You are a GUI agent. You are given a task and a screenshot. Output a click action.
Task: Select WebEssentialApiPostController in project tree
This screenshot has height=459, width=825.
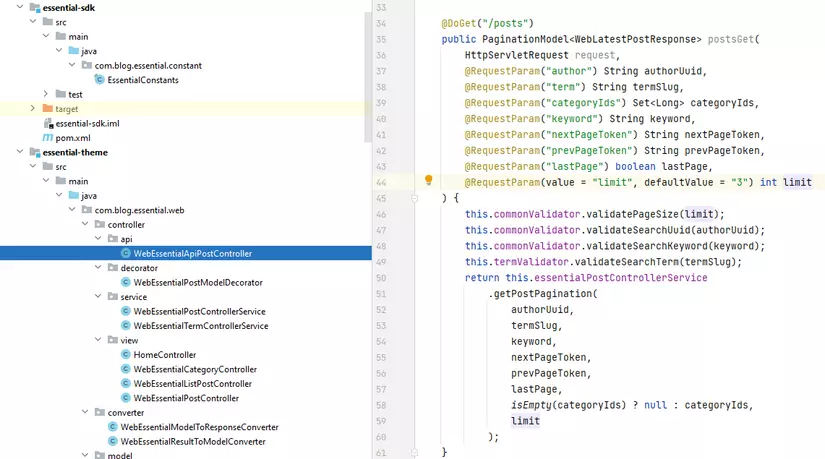point(192,254)
